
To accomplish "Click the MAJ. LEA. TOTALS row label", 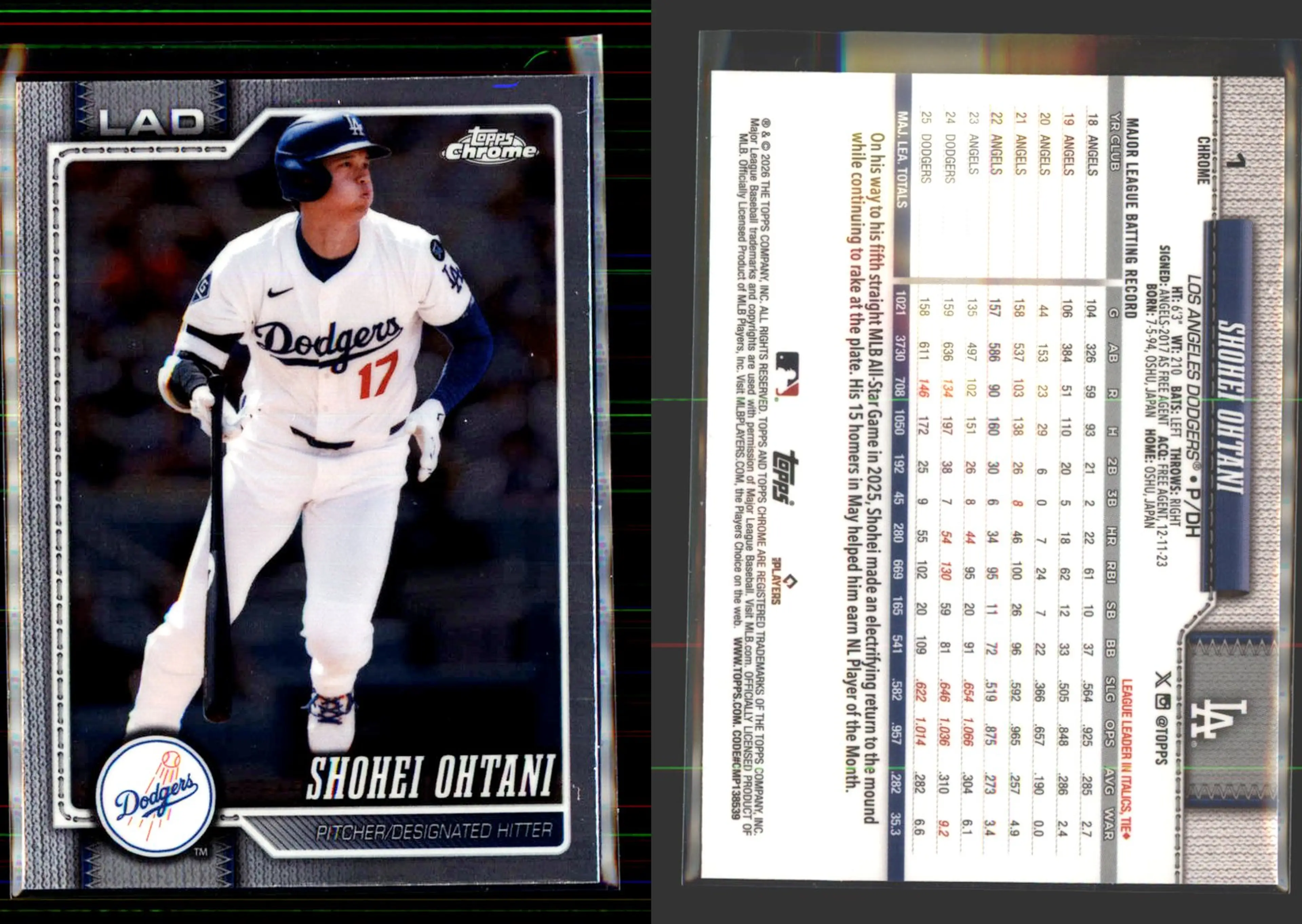I will 901,160.
